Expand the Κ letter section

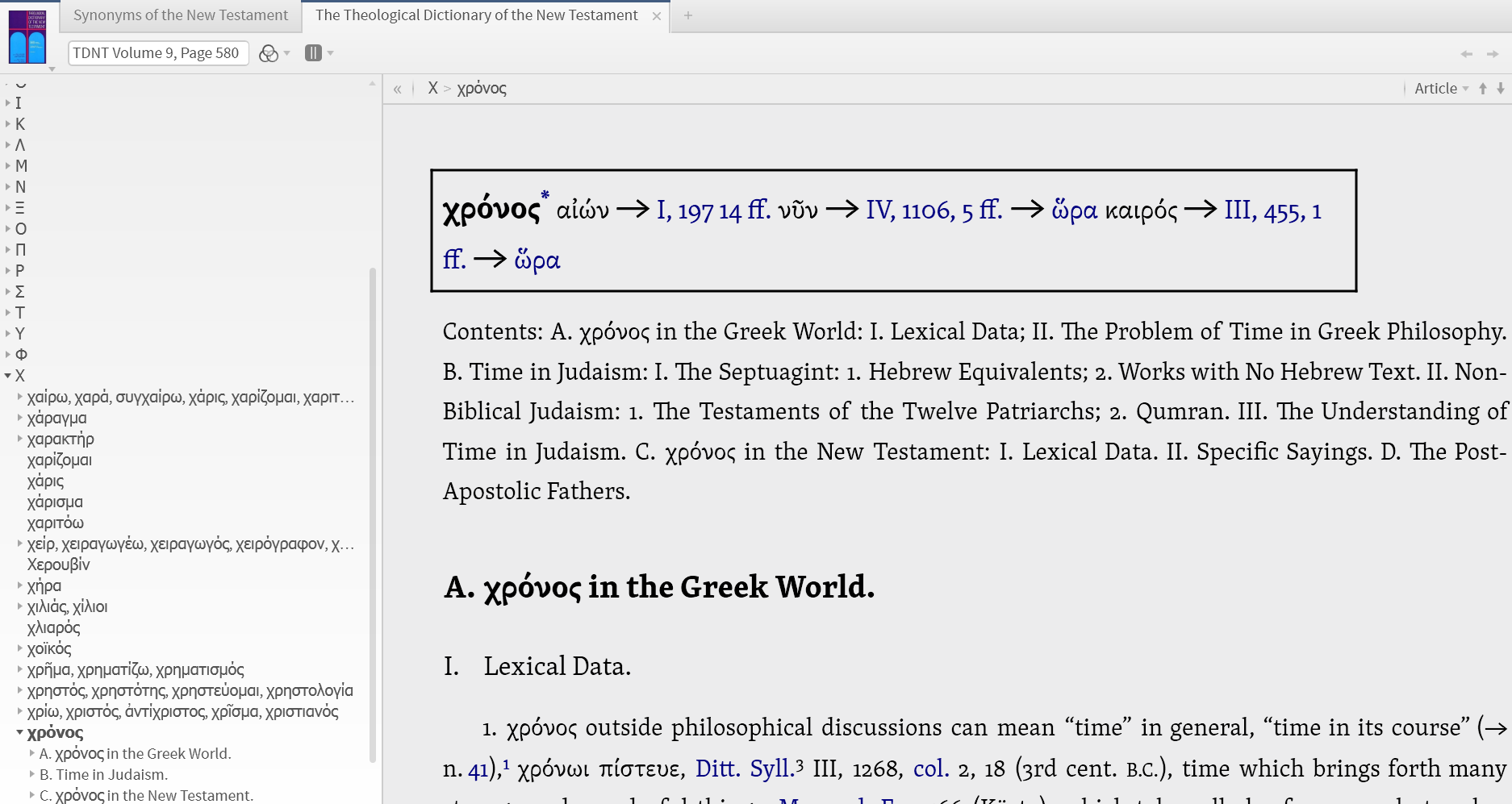click(x=8, y=124)
